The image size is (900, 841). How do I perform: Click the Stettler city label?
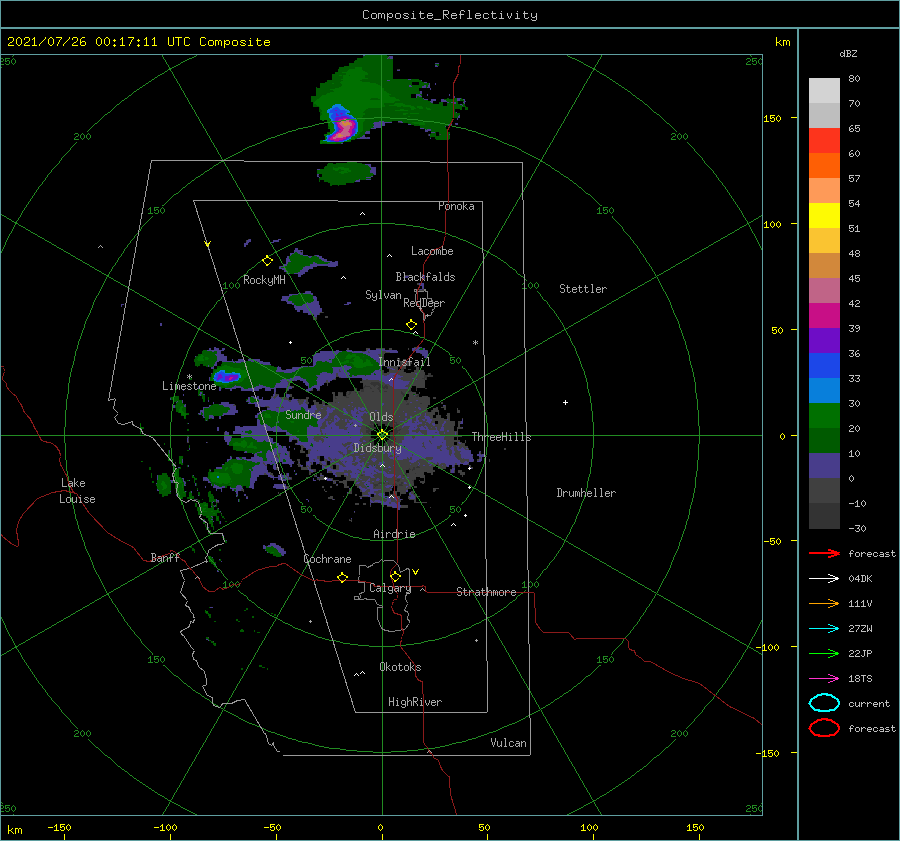tap(583, 289)
